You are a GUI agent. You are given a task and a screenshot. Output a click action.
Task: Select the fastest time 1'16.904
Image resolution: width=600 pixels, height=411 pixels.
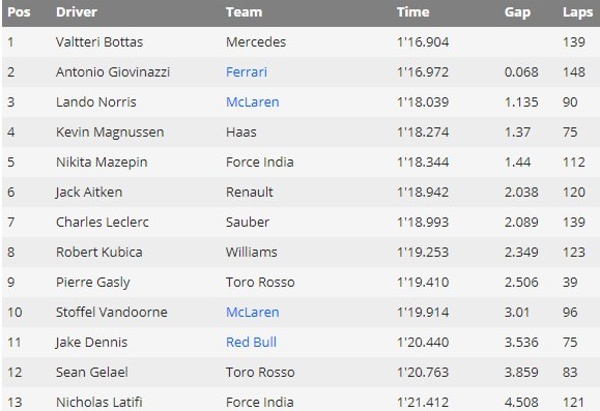click(421, 42)
